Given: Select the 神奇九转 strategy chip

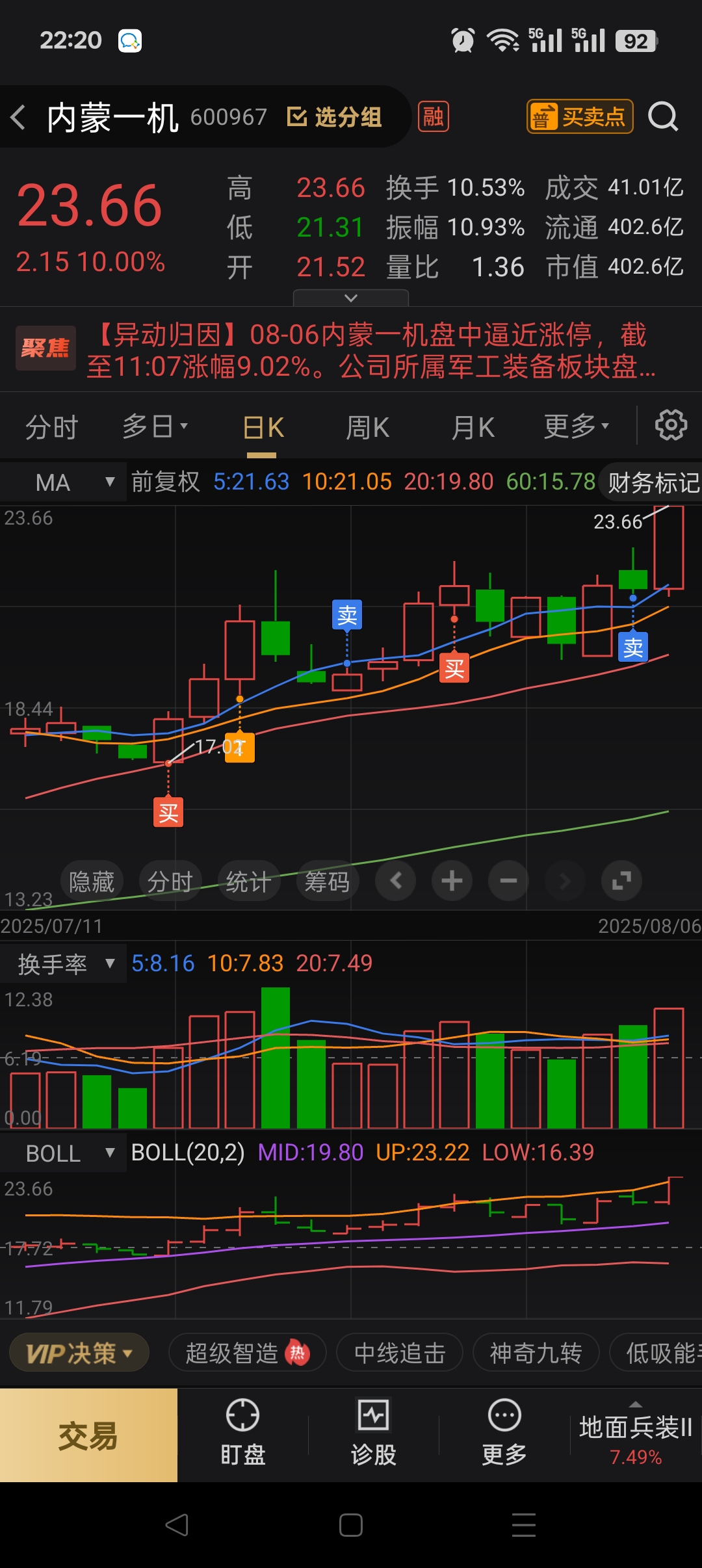Looking at the screenshot, I should [x=536, y=1353].
